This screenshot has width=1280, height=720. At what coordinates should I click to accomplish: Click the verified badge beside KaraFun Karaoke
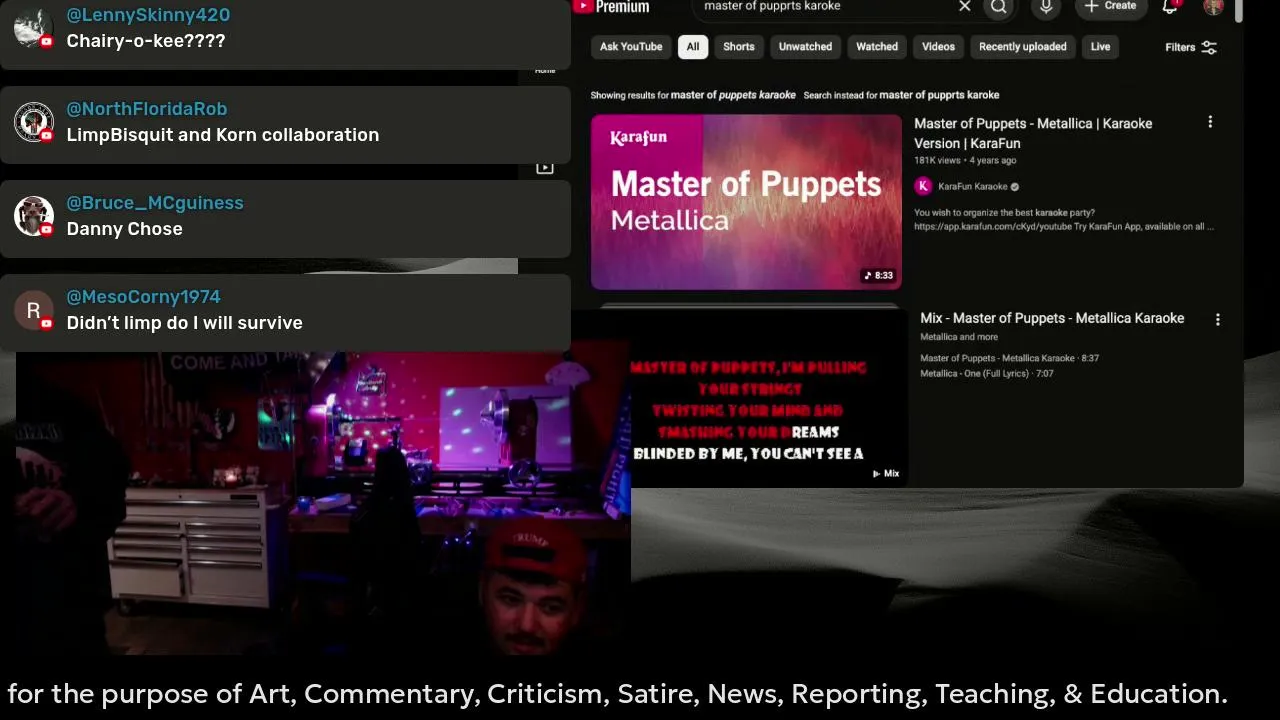pyautogui.click(x=1015, y=187)
